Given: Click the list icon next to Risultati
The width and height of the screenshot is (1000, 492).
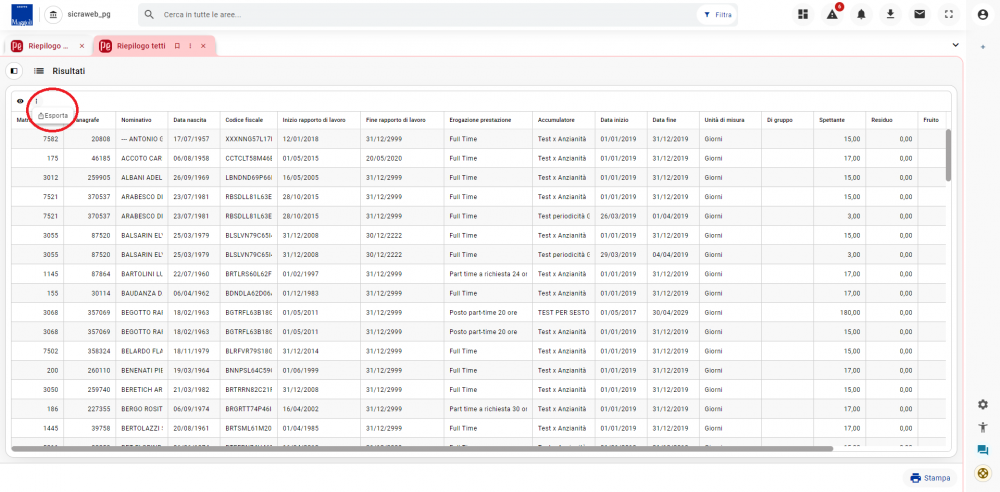Looking at the screenshot, I should pyautogui.click(x=39, y=71).
